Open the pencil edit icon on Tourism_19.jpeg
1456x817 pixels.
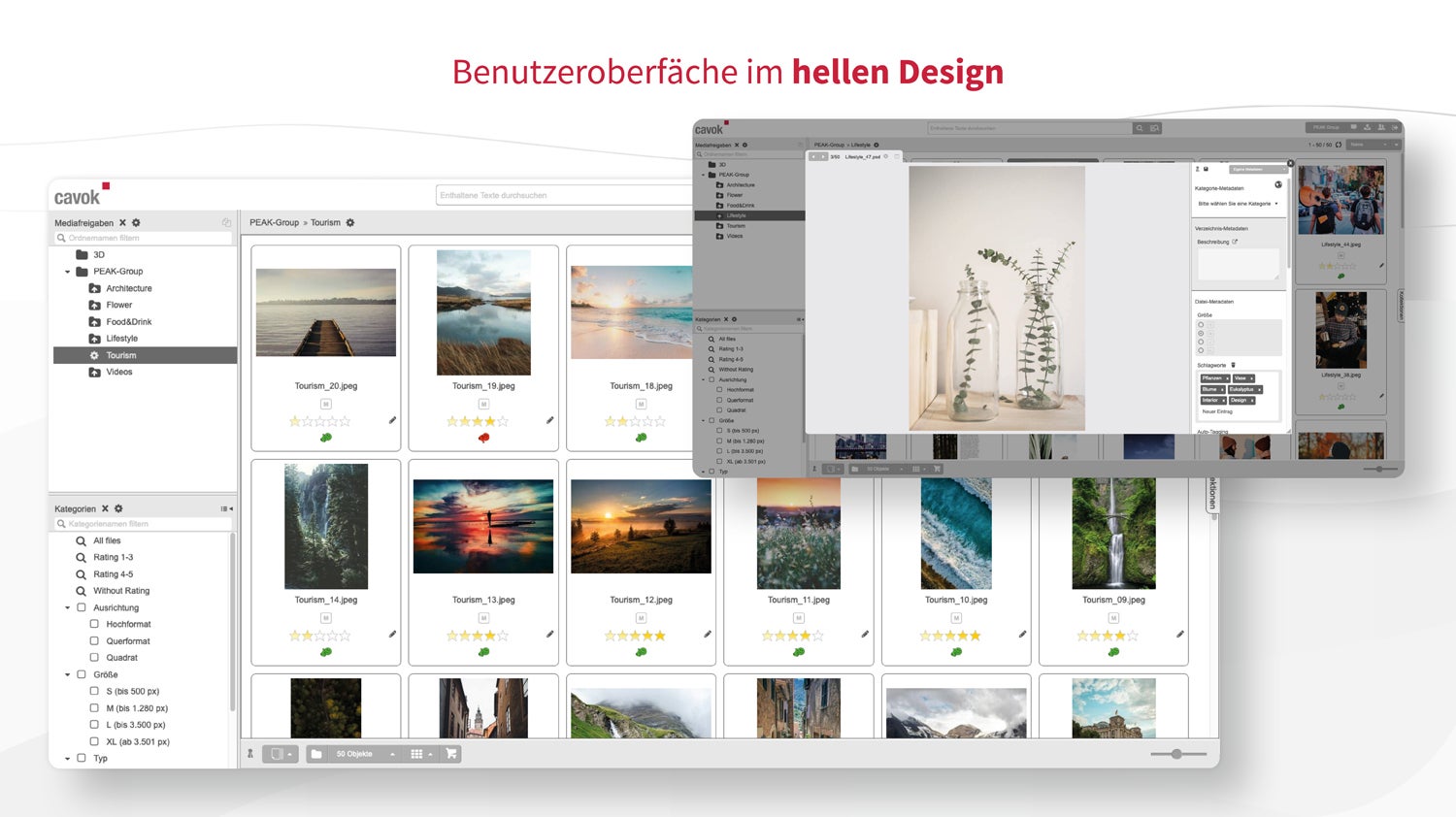(x=550, y=420)
